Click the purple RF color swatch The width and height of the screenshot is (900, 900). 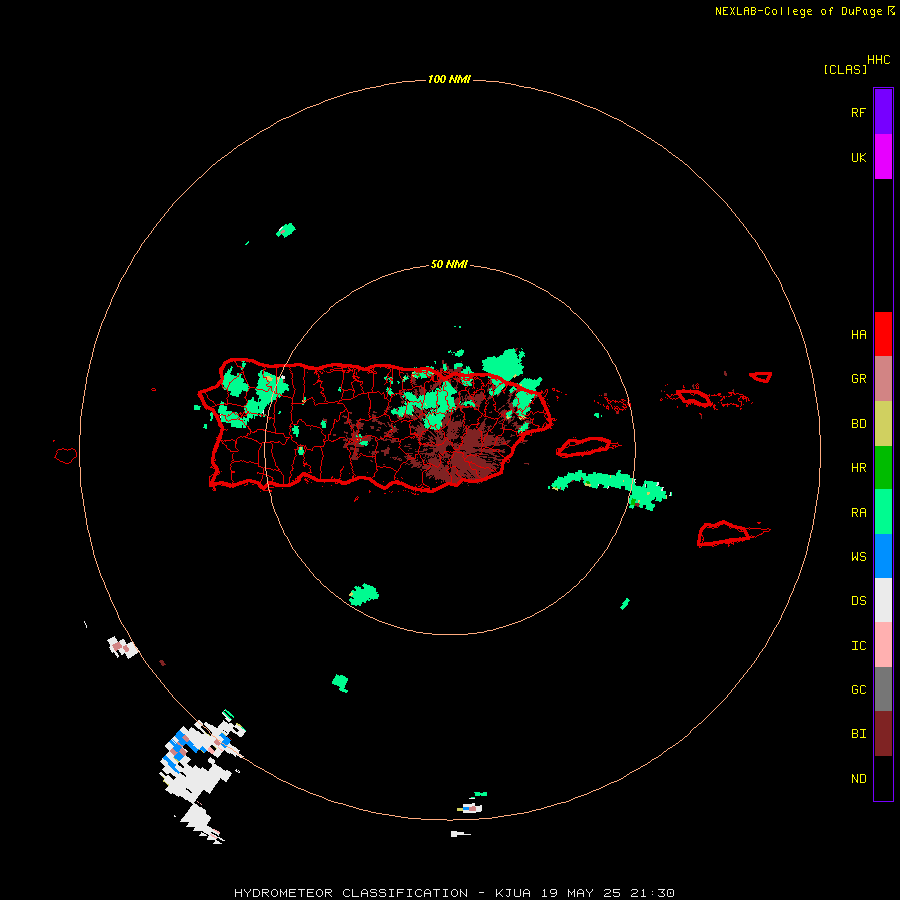(x=883, y=112)
